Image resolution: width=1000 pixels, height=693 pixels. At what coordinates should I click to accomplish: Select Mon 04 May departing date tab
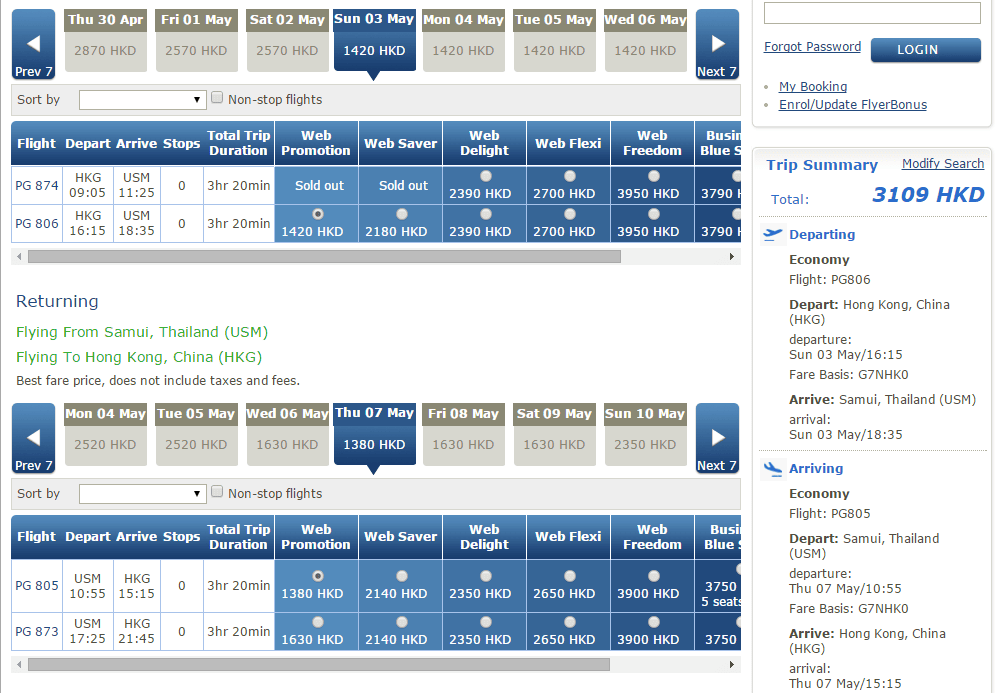[x=463, y=41]
